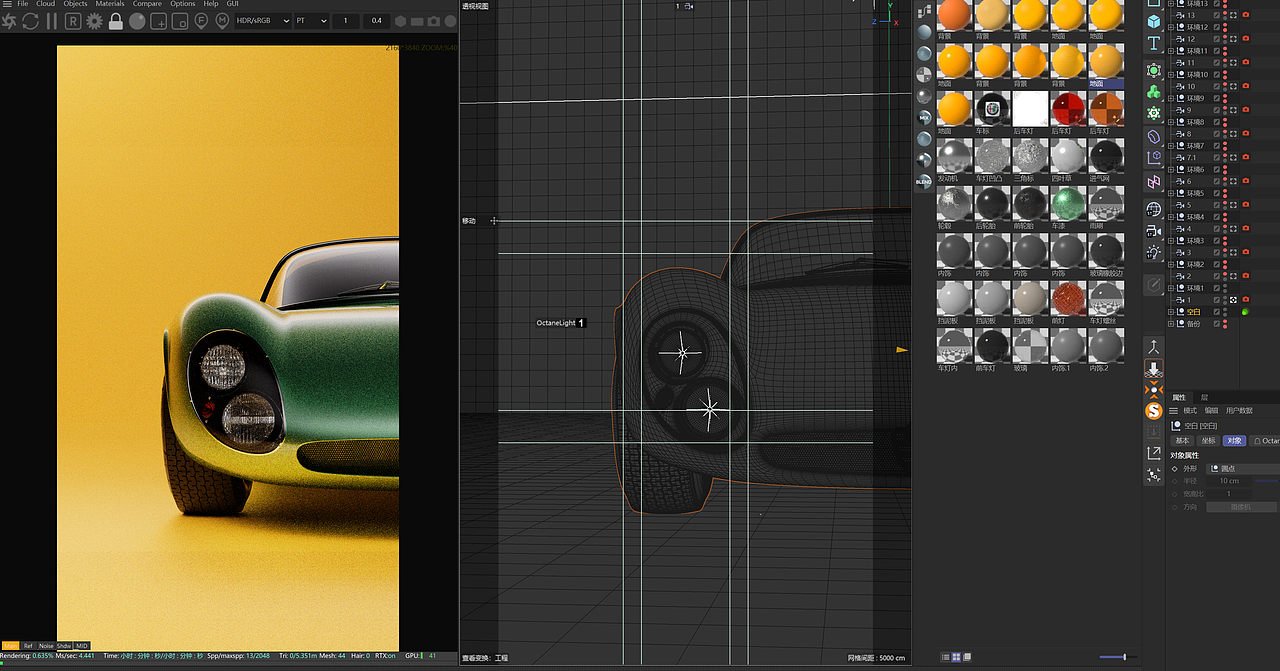Click the merge arrow icon above drop tool
The image size is (1280, 671).
1154,347
